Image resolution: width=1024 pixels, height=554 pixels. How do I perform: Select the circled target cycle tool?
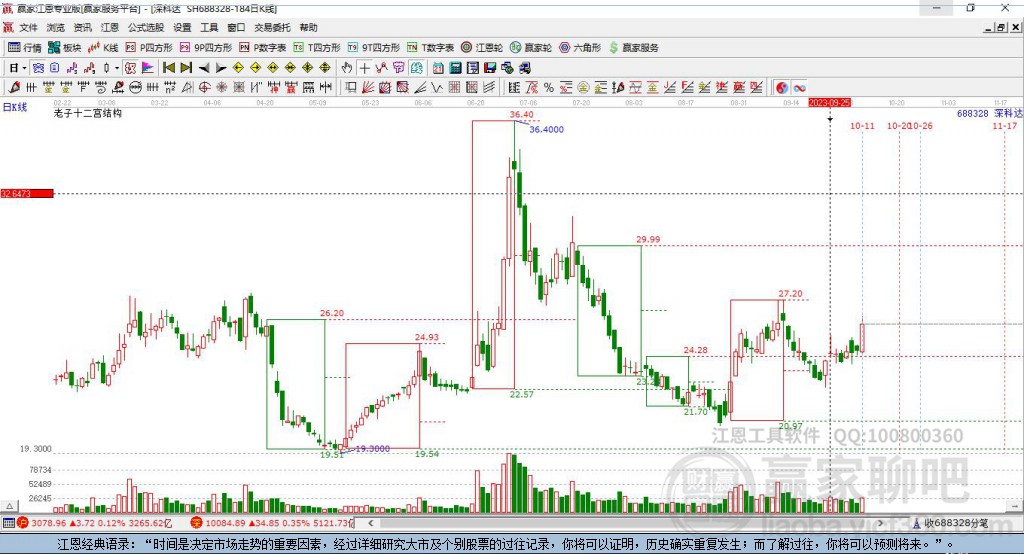pos(204,87)
